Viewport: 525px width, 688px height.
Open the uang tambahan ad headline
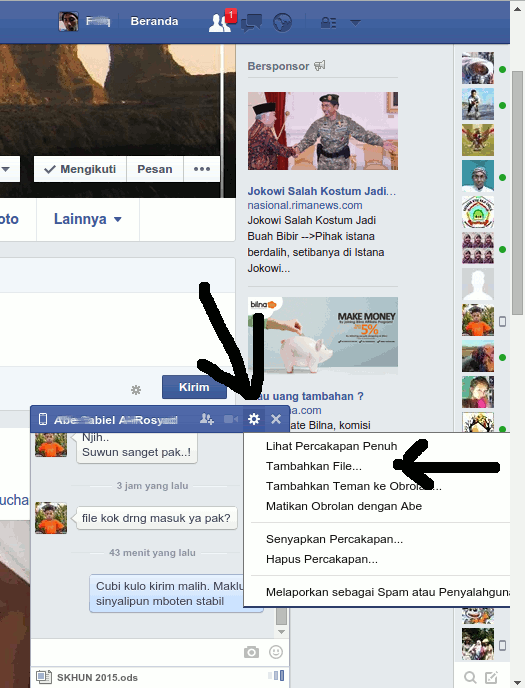(x=310, y=396)
